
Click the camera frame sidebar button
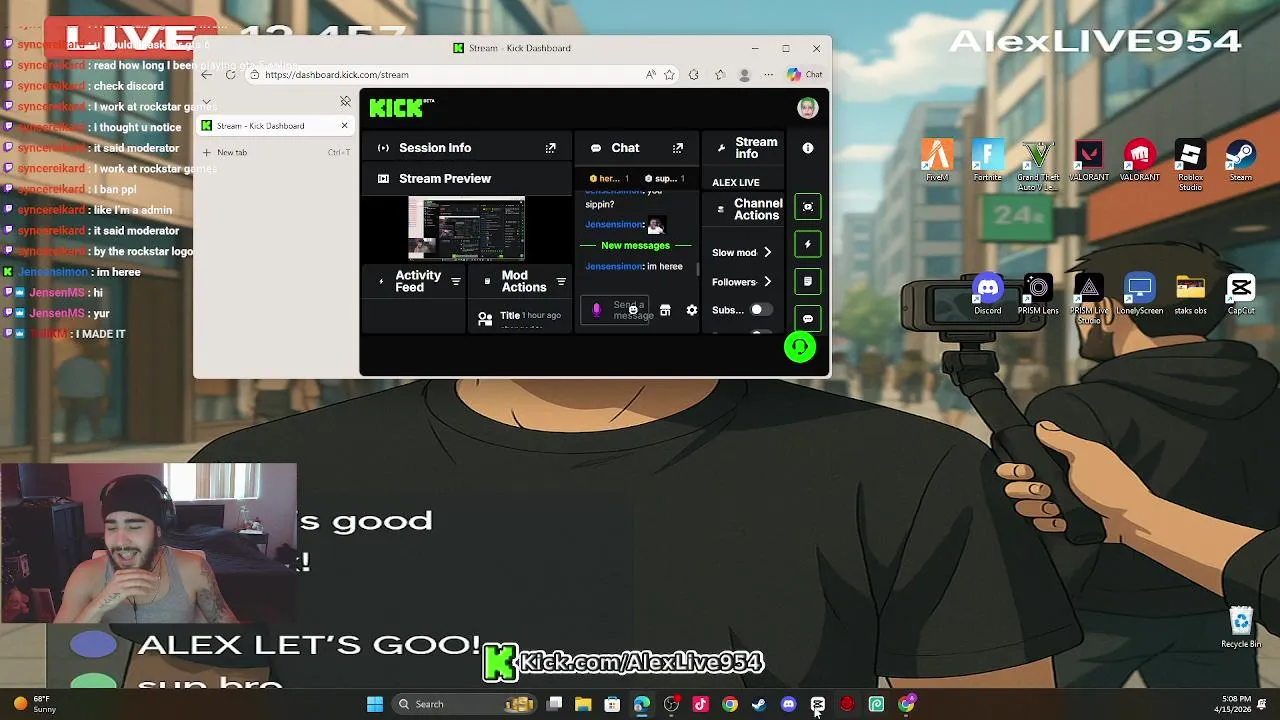(x=808, y=207)
